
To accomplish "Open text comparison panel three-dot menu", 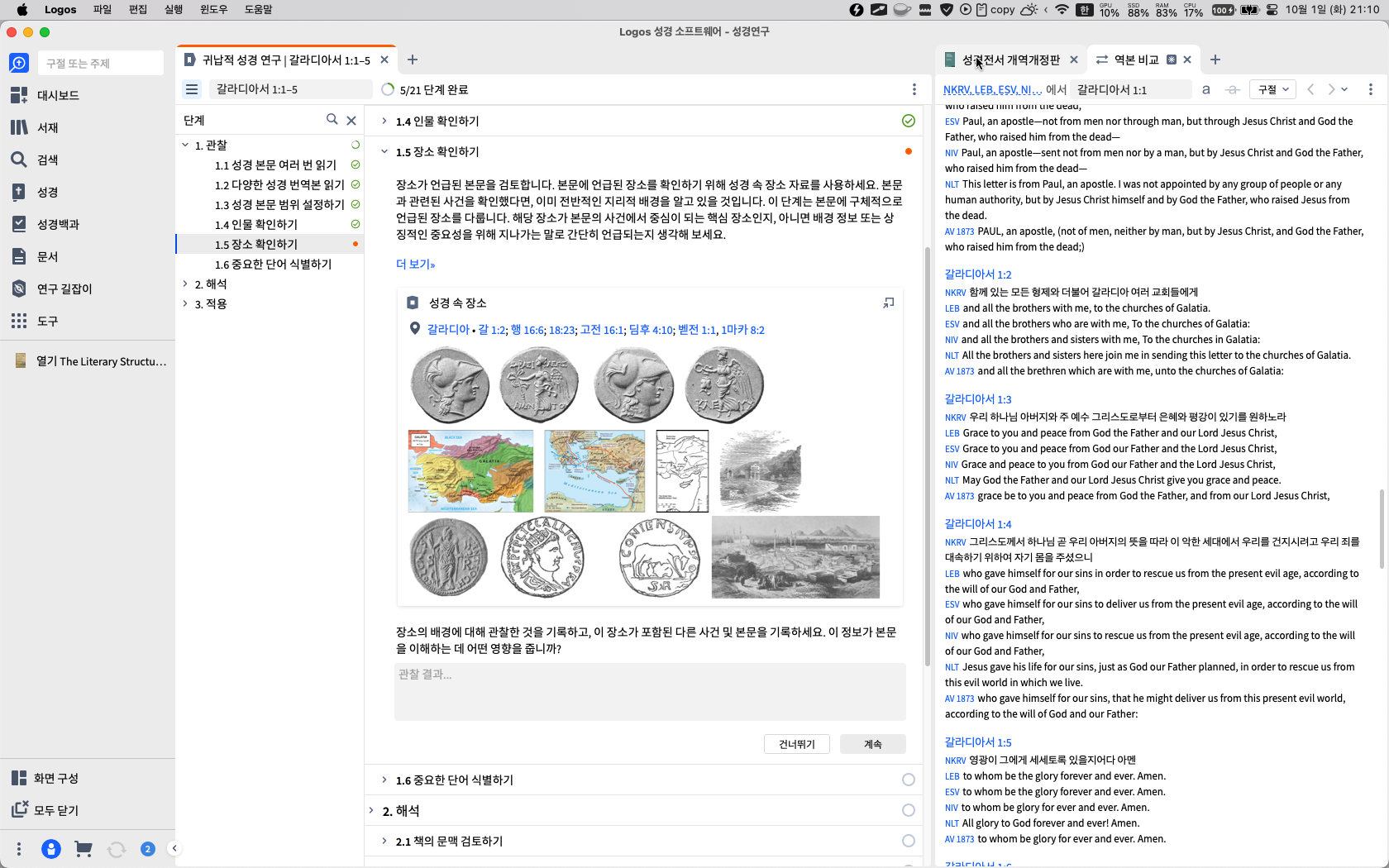I will click(x=1370, y=89).
